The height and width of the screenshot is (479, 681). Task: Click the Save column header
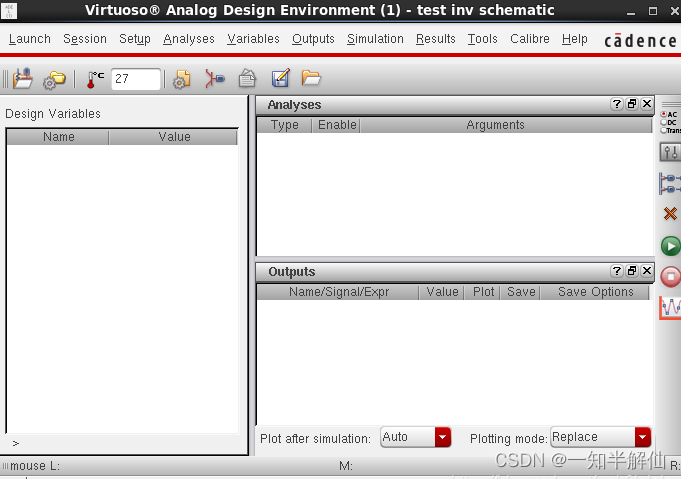(521, 292)
